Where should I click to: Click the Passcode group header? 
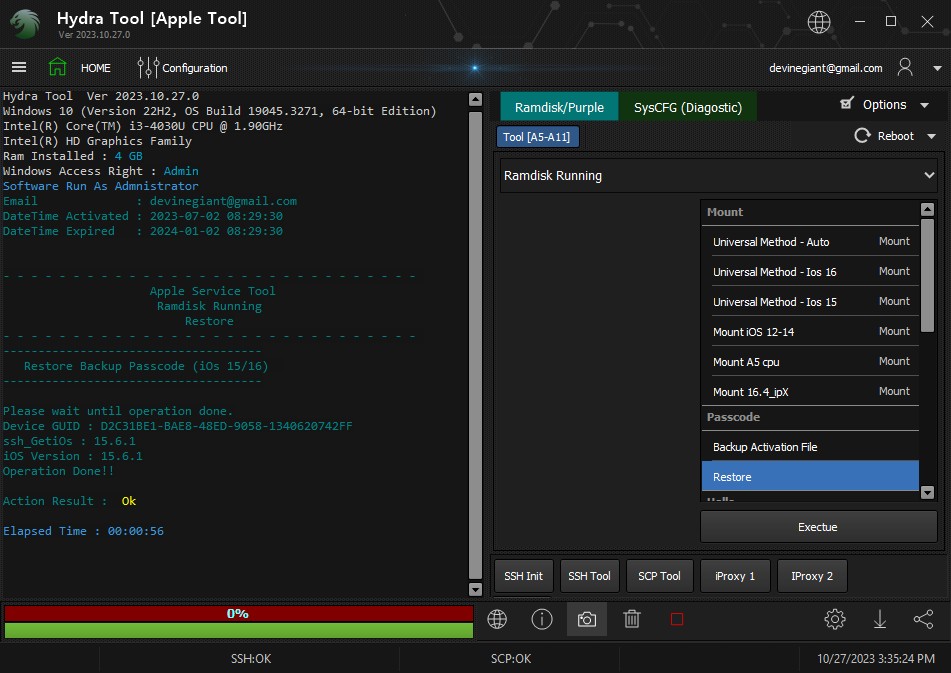810,417
